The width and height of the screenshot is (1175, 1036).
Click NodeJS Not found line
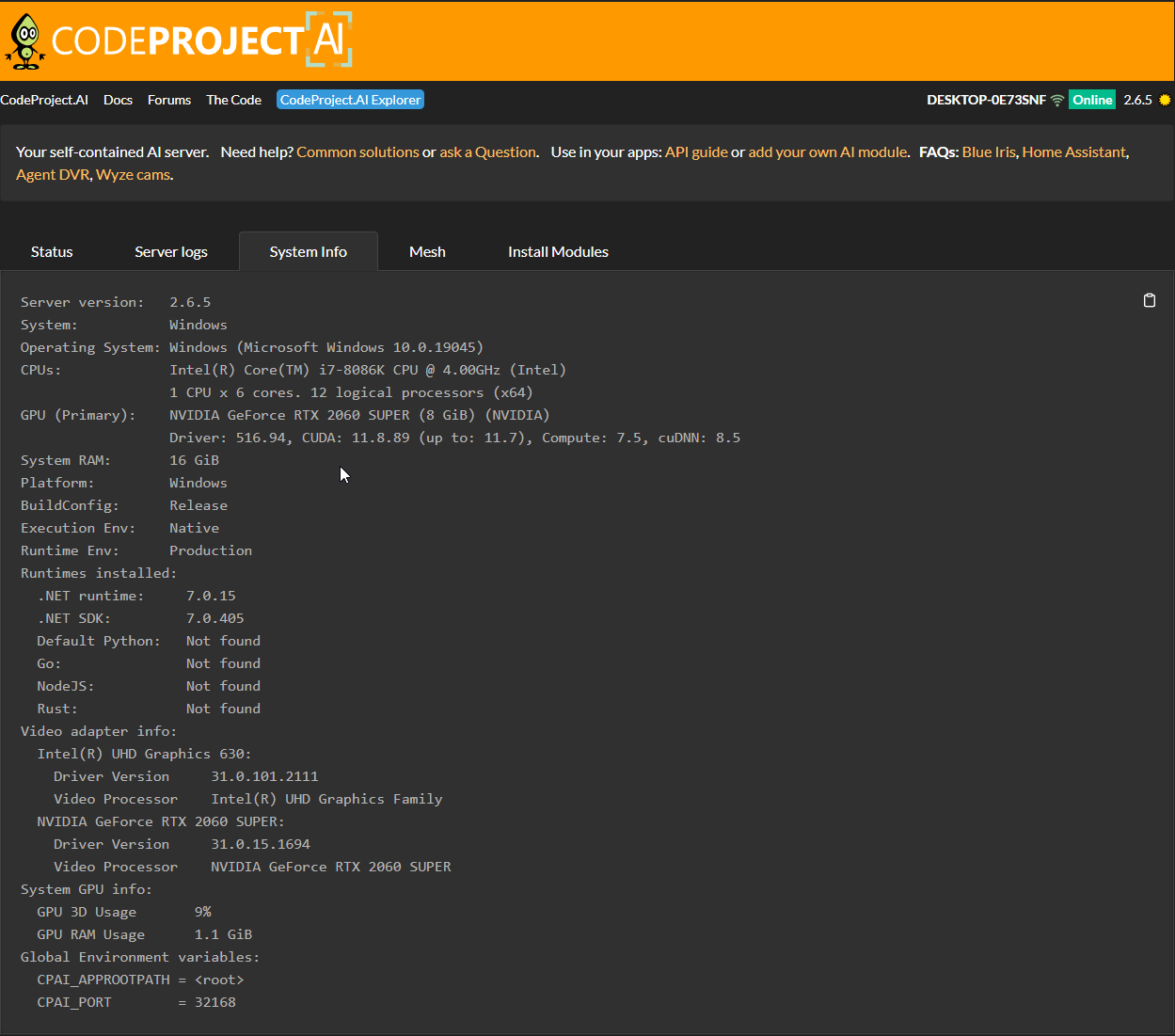click(149, 686)
